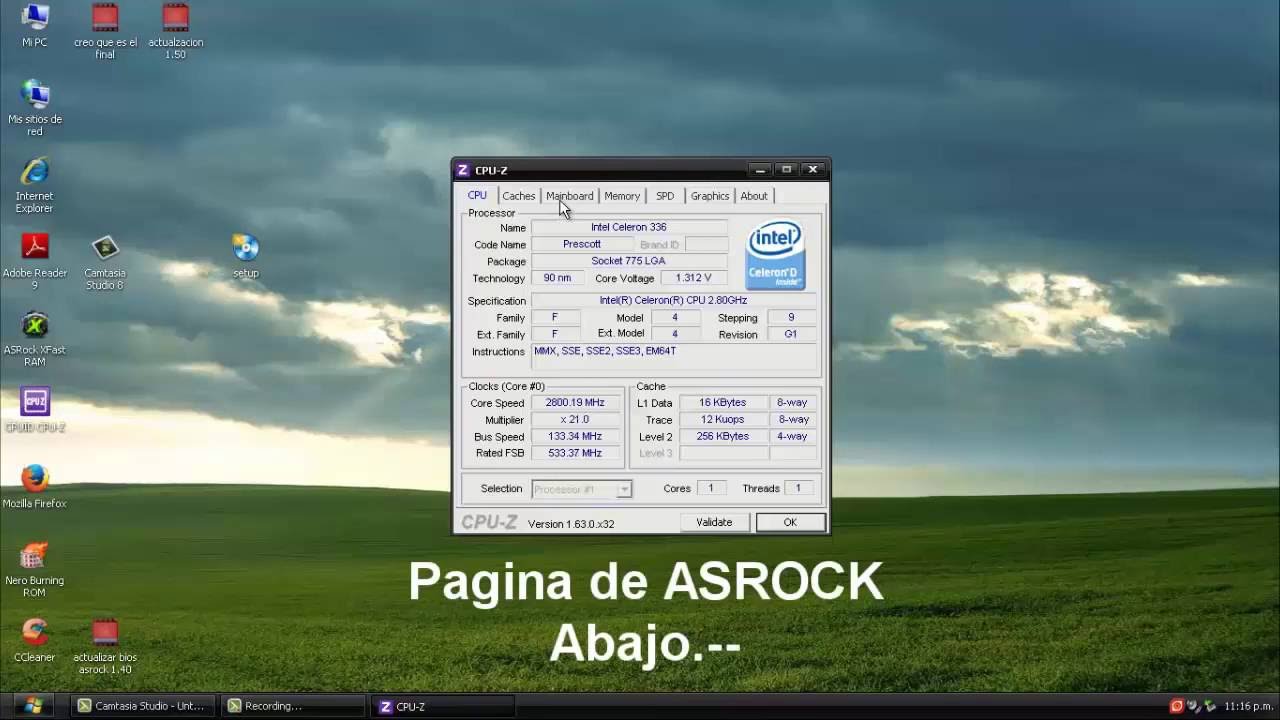Viewport: 1280px width, 720px height.
Task: Select the CPUID CPU-Z desktop shortcut
Action: 35,410
